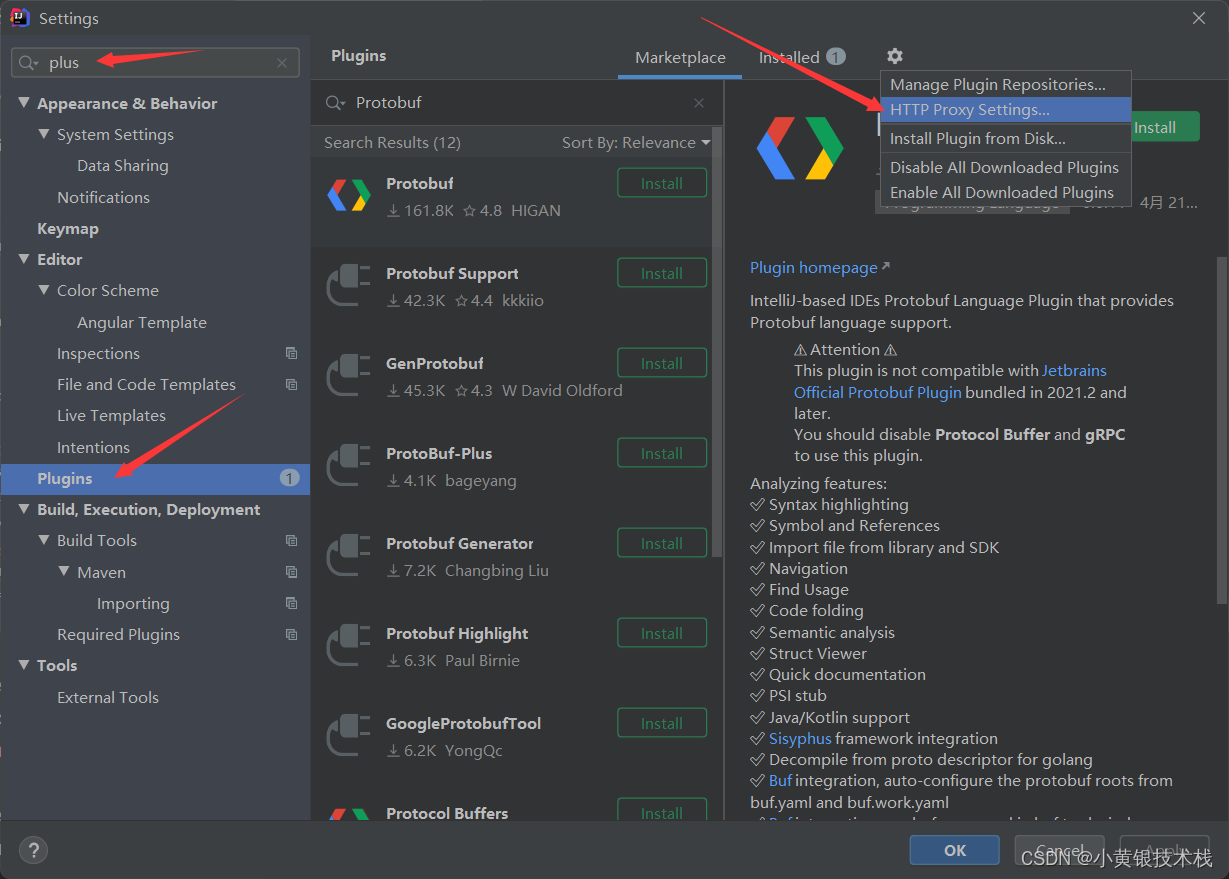Focus the plugin search field with Protobuf
This screenshot has width=1229, height=879.
coord(516,103)
